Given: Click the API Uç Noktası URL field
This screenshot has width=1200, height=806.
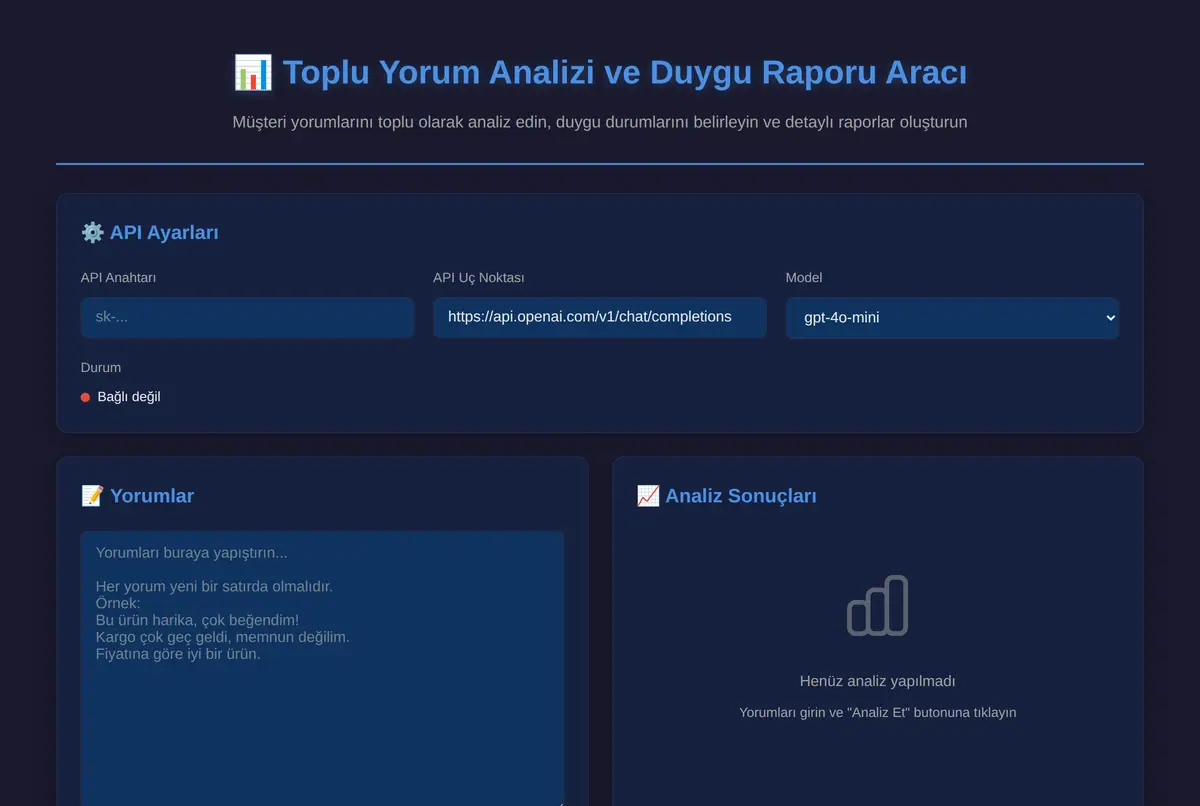Looking at the screenshot, I should (600, 317).
